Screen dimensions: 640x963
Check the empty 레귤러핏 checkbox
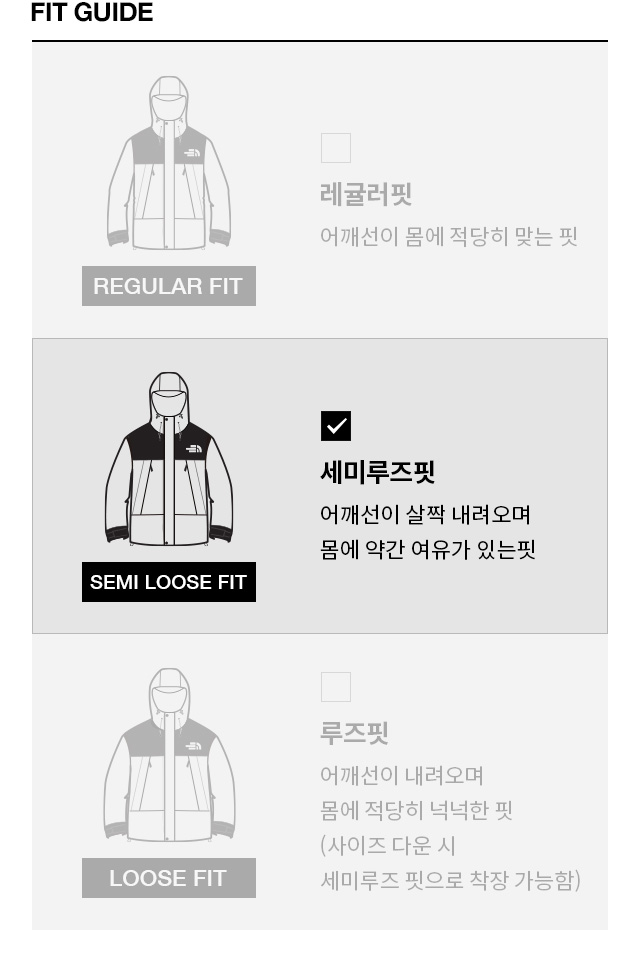(x=336, y=147)
